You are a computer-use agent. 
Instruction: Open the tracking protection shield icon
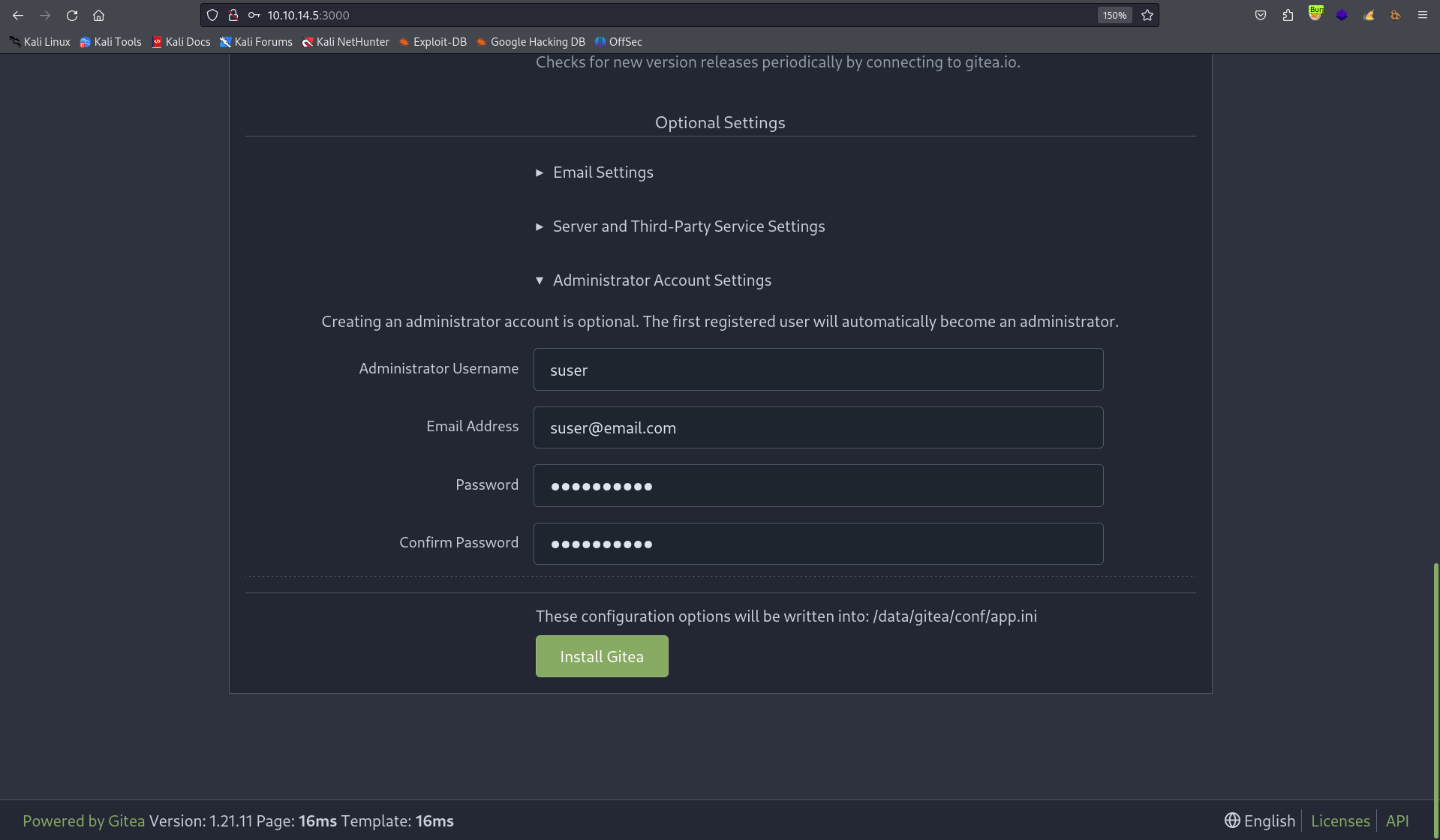(x=212, y=15)
